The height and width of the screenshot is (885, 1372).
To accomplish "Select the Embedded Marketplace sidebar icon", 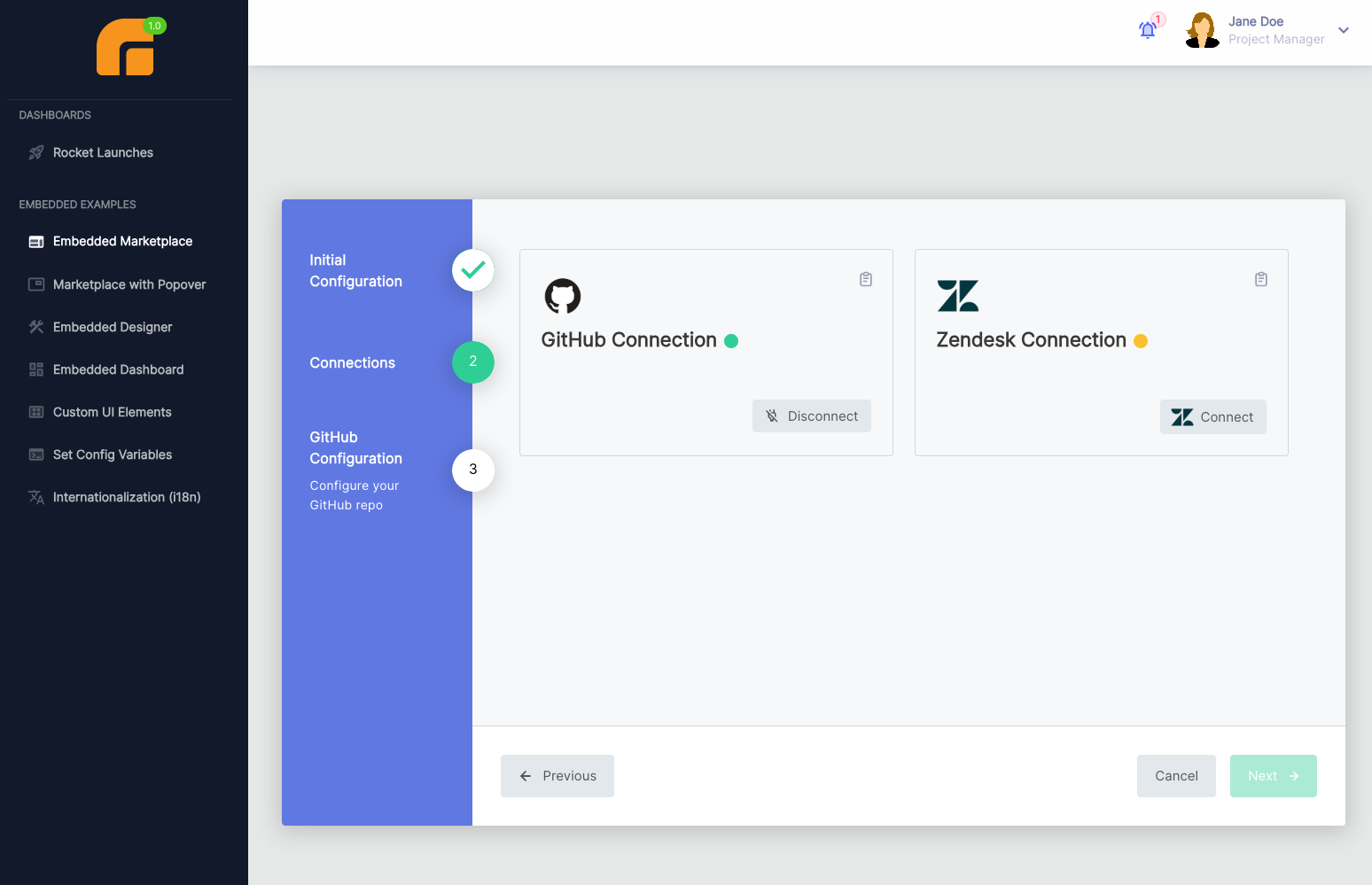I will tap(35, 240).
